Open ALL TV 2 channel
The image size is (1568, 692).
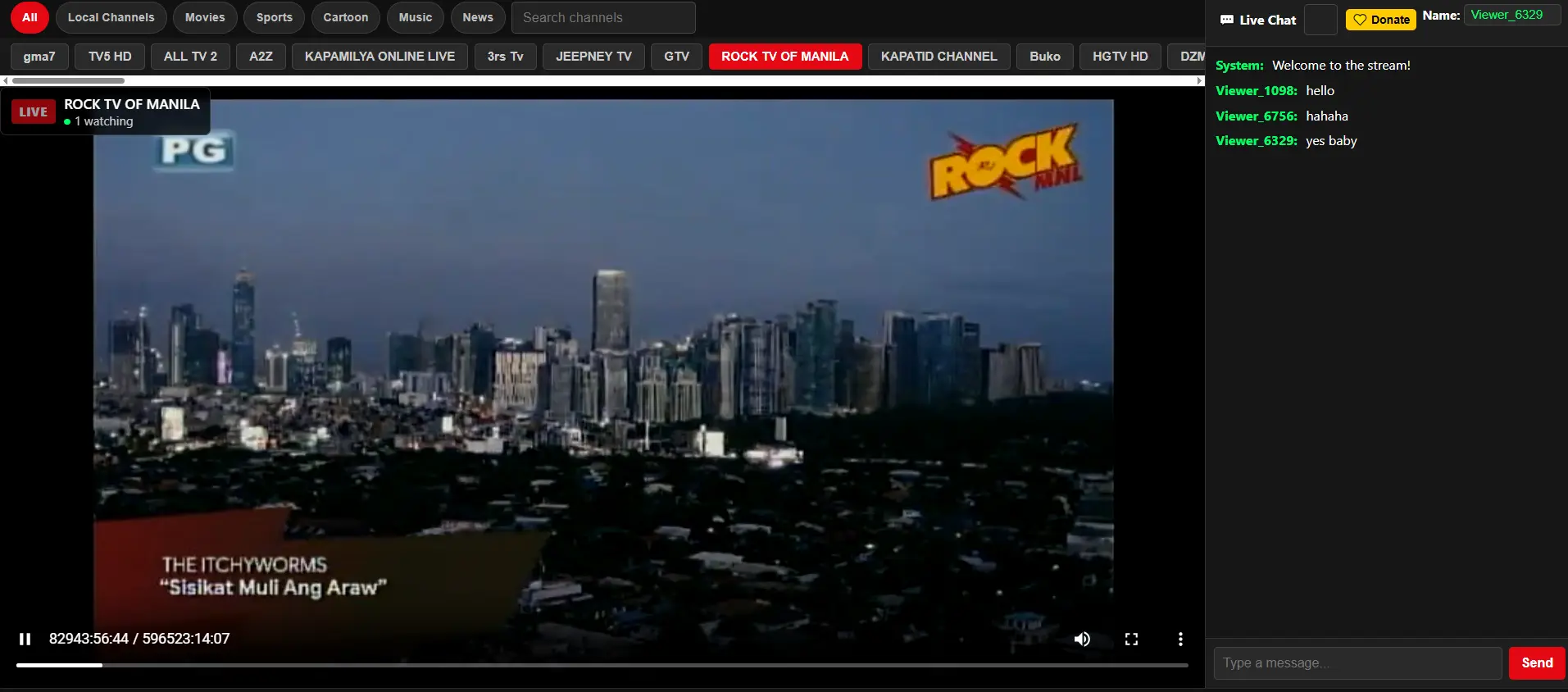190,57
